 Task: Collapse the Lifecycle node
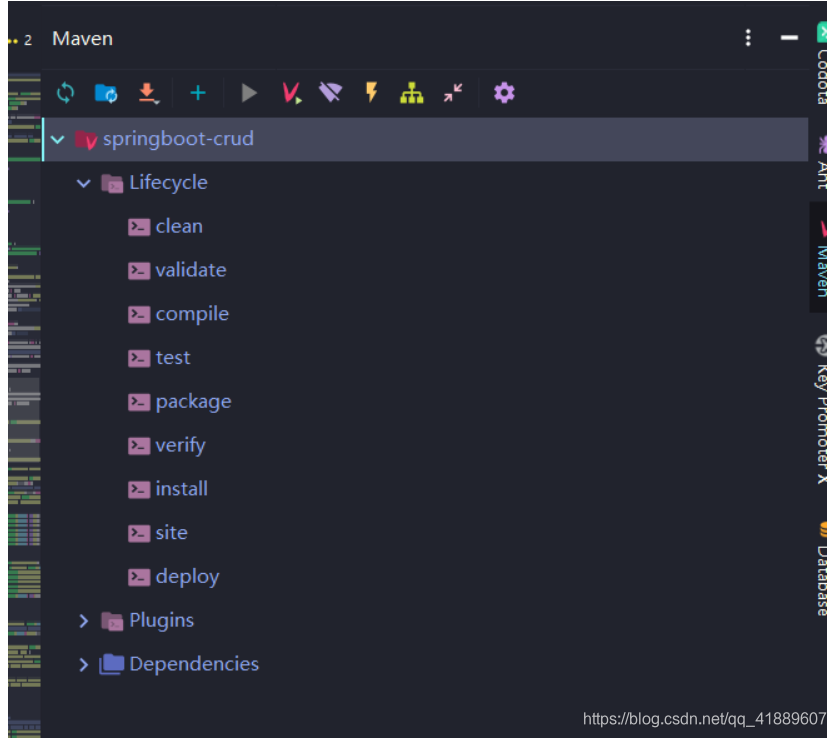[84, 183]
